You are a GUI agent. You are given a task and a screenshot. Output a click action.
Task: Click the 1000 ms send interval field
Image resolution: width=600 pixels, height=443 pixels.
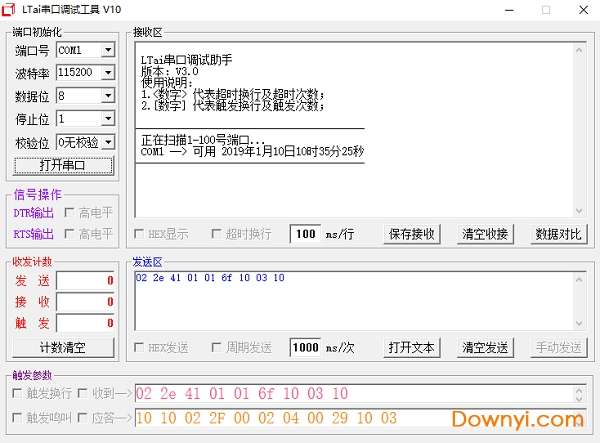[x=305, y=348]
